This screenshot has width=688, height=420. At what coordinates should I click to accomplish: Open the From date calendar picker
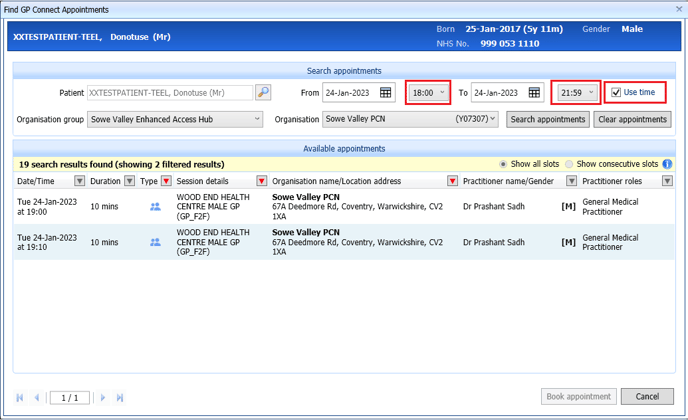(x=386, y=93)
